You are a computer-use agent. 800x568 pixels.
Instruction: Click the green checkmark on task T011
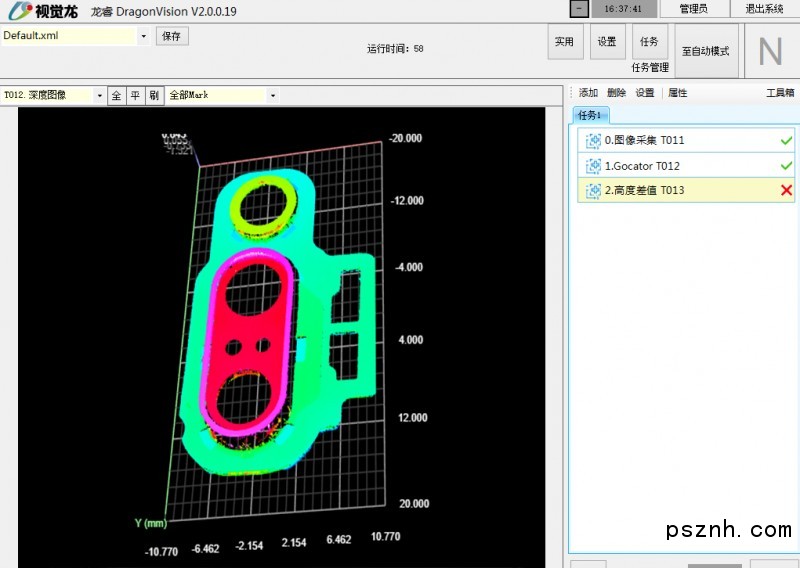coord(786,141)
